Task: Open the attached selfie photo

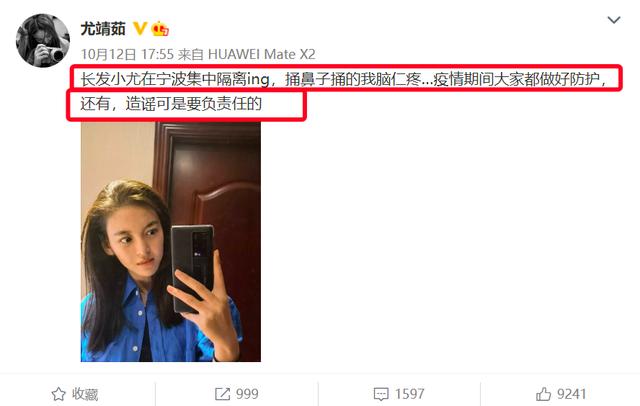Action: (171, 242)
